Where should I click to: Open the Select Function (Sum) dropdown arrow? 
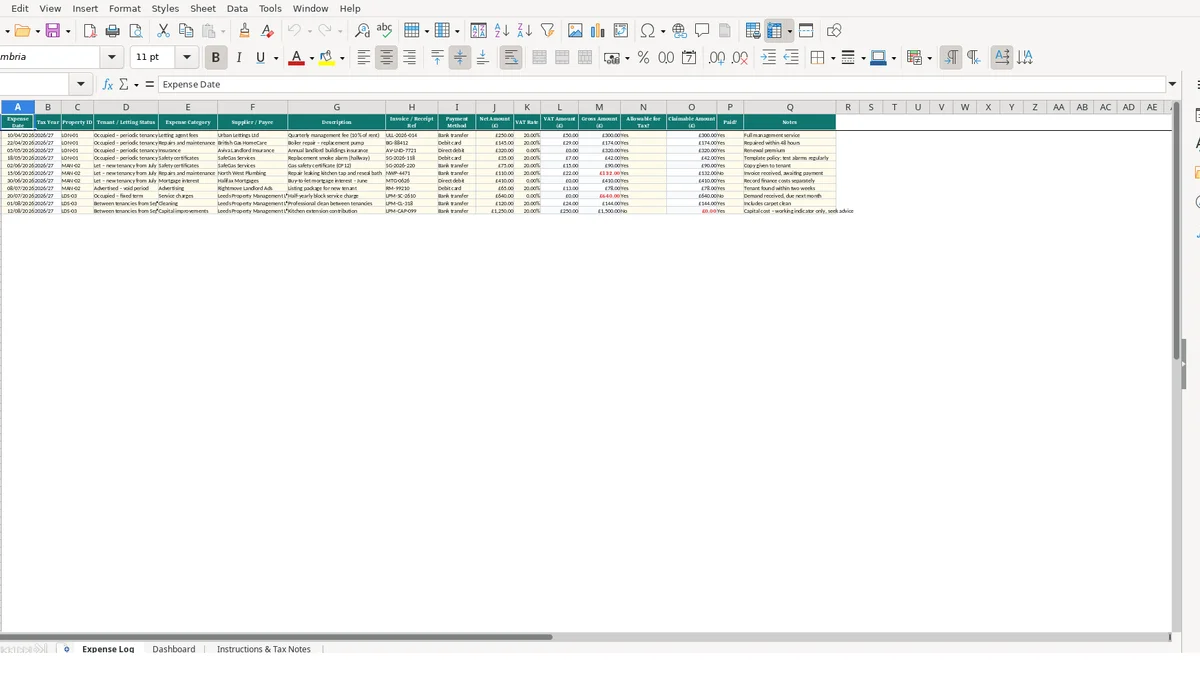tap(136, 85)
